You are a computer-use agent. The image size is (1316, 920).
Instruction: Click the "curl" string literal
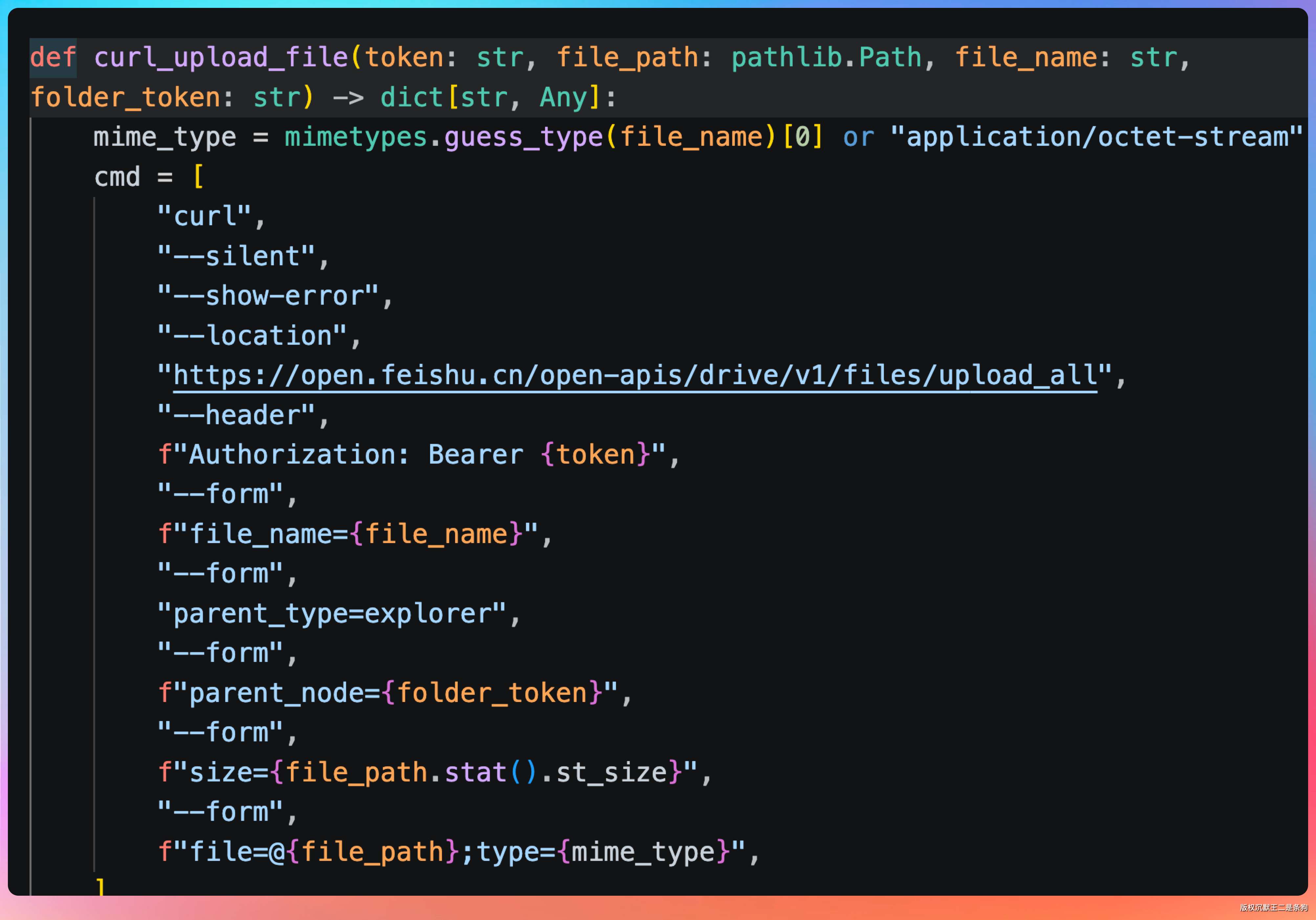pyautogui.click(x=204, y=217)
